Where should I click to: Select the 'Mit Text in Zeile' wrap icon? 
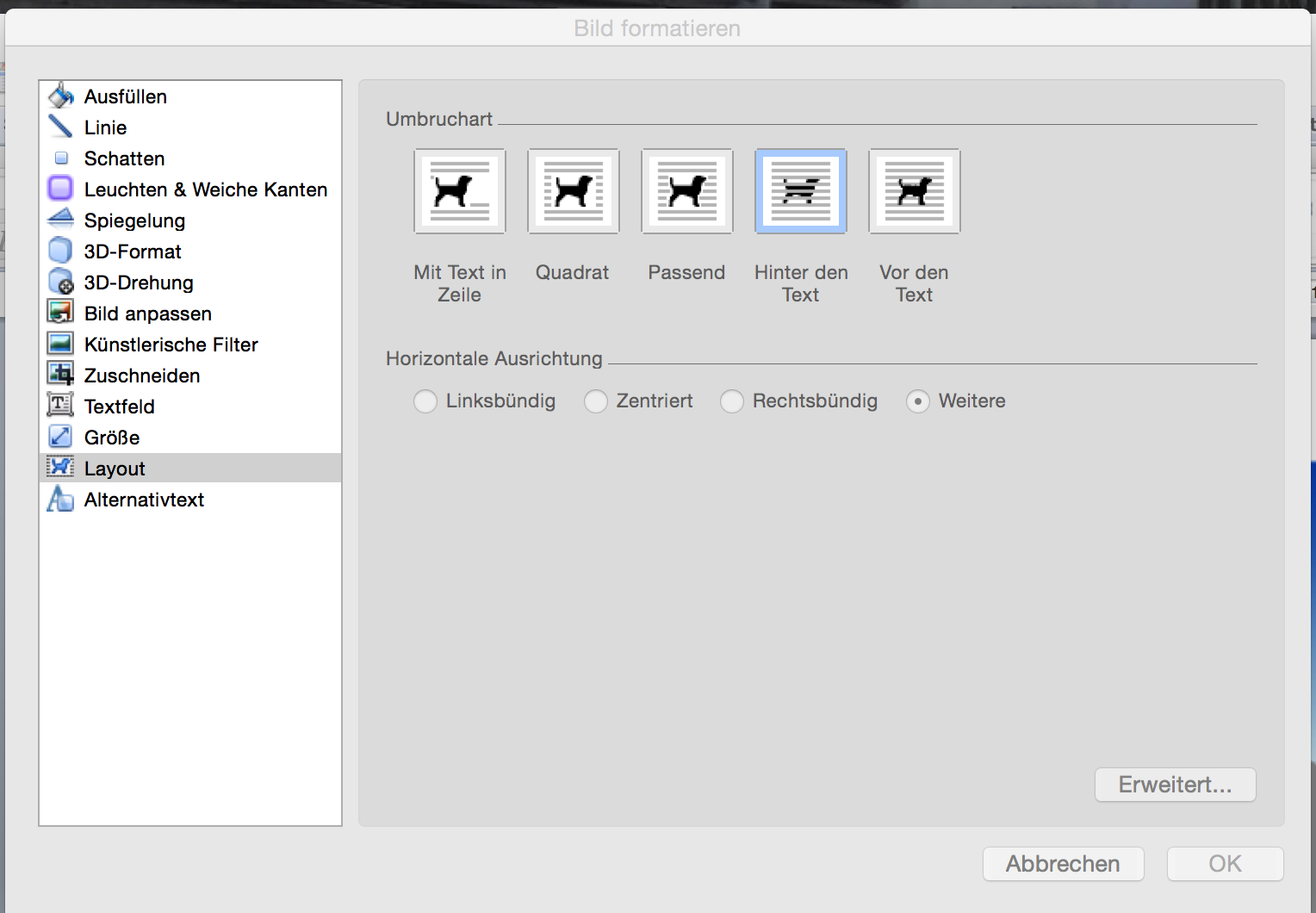(x=459, y=191)
